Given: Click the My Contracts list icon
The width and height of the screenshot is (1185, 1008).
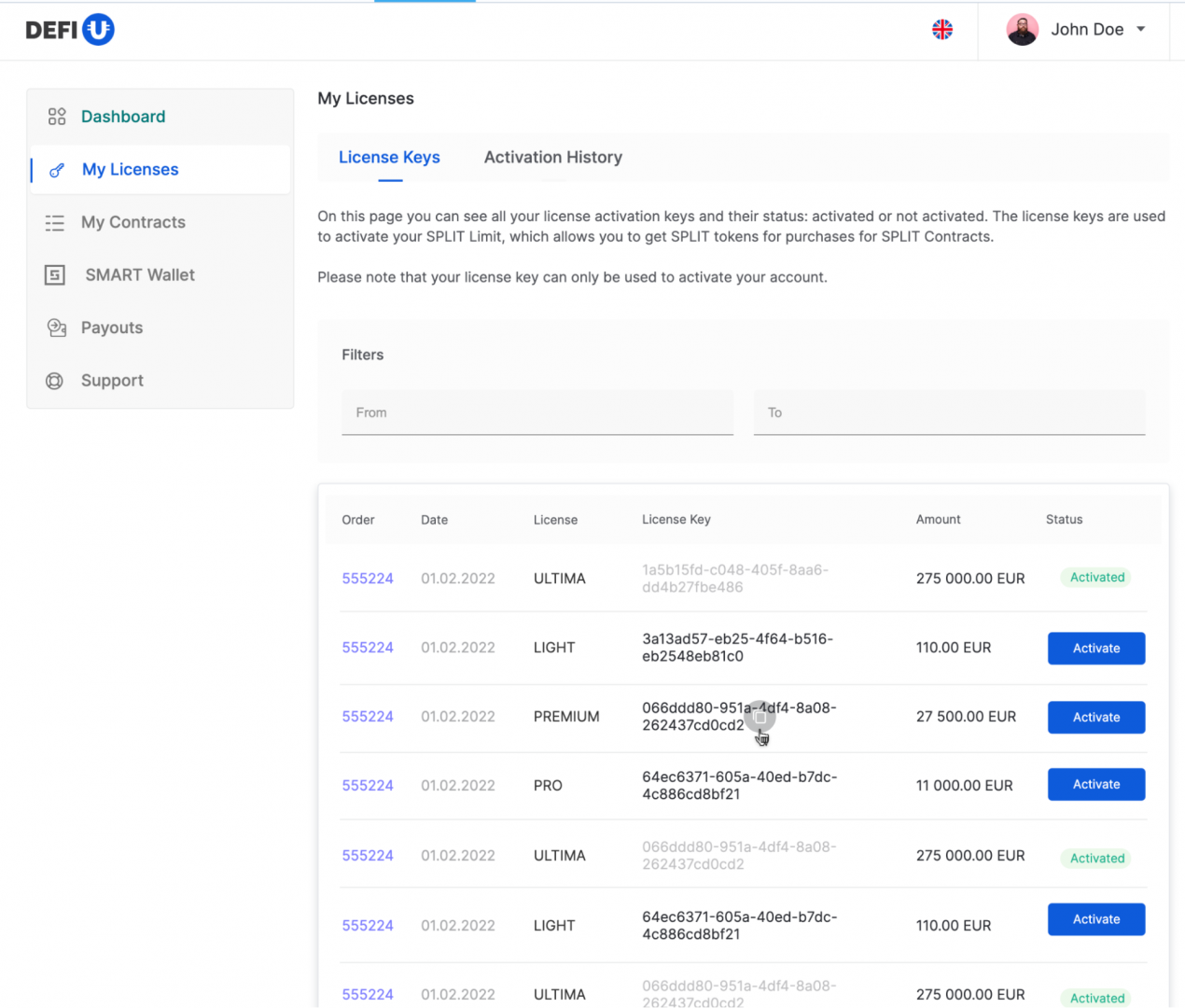Looking at the screenshot, I should (x=55, y=222).
